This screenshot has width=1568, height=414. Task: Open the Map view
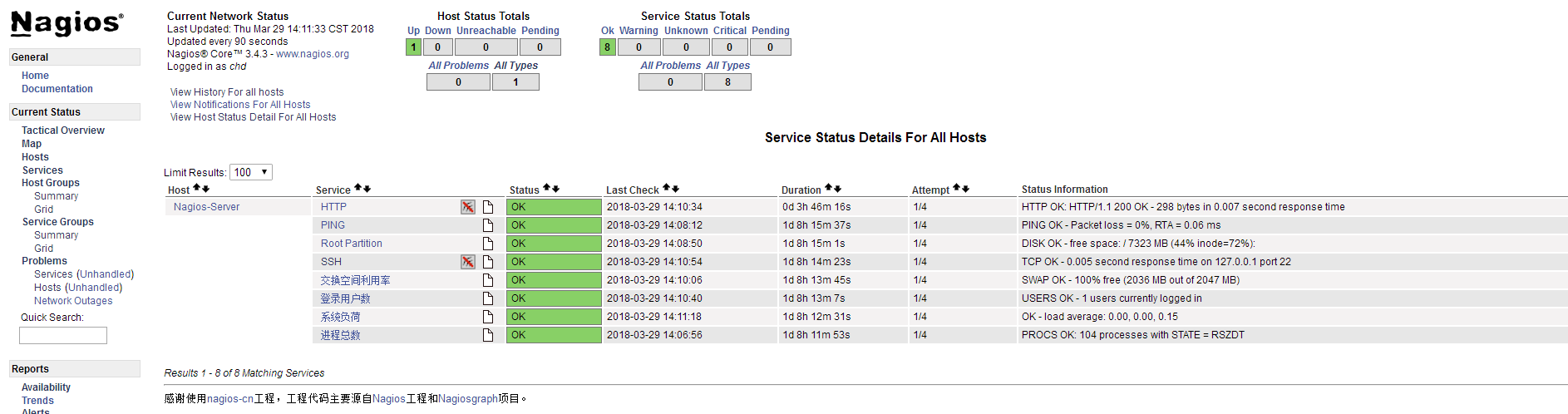click(32, 144)
